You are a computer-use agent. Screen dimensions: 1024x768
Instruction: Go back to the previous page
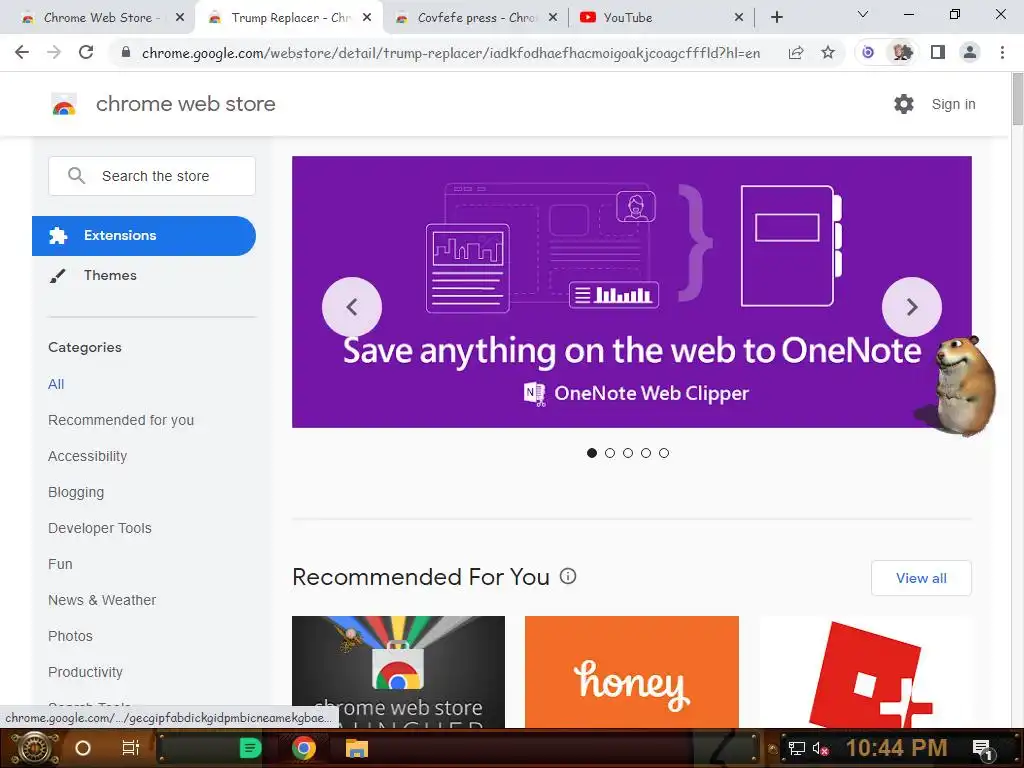coord(22,52)
